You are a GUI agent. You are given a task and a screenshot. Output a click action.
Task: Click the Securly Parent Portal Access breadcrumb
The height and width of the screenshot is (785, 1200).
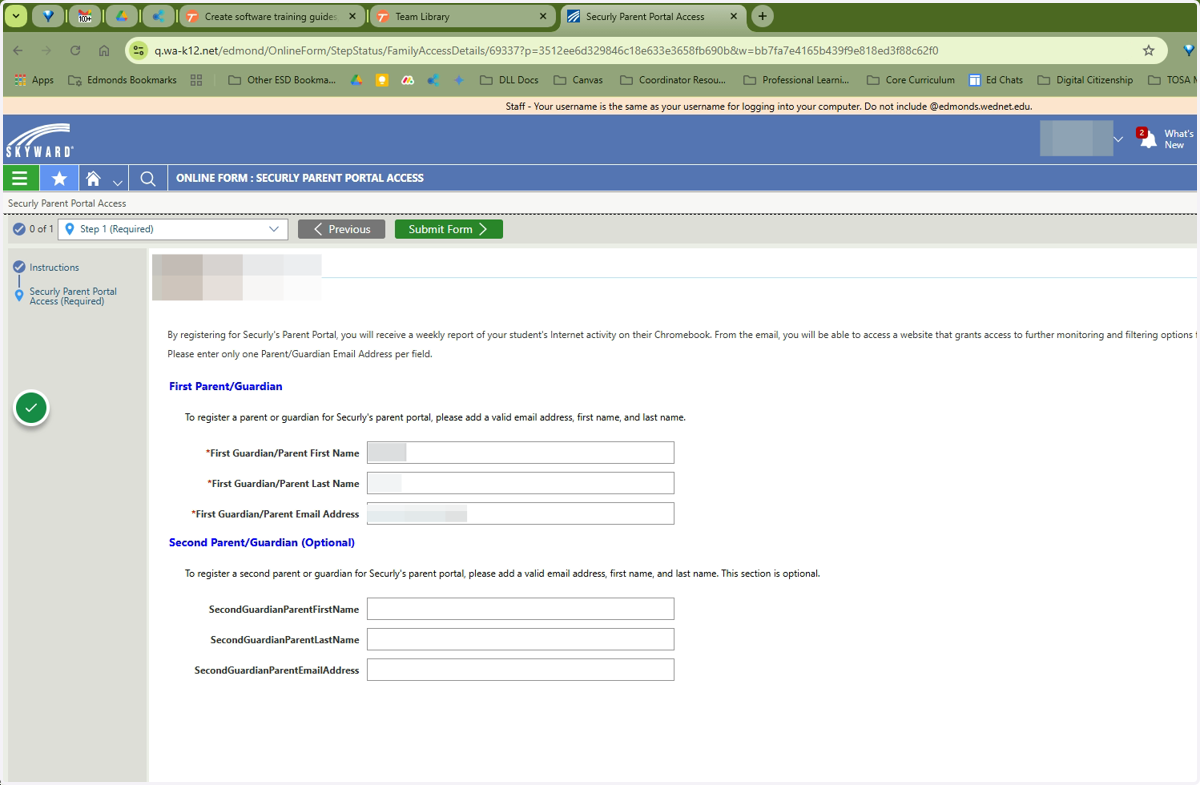pos(67,203)
